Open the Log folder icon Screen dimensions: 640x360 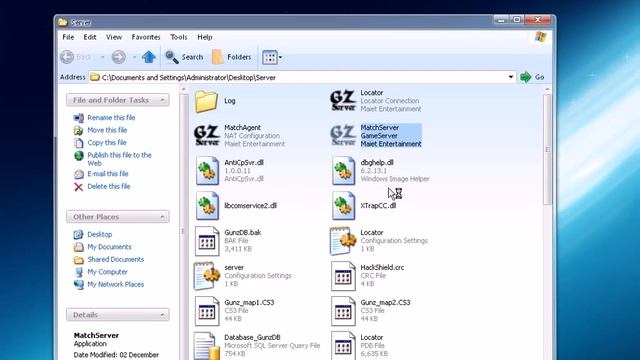206,101
